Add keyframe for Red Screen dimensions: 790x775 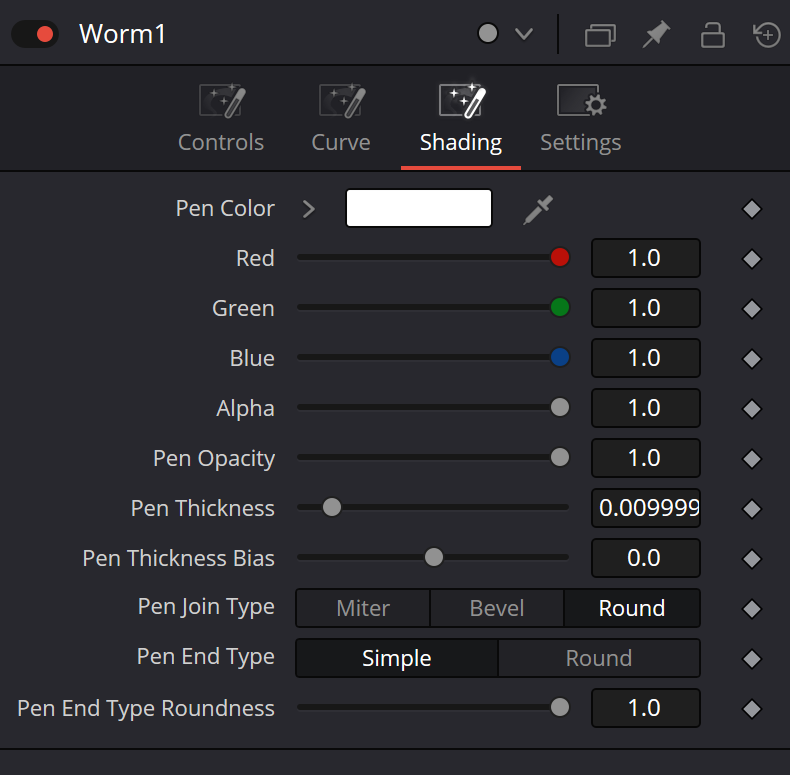point(752,259)
